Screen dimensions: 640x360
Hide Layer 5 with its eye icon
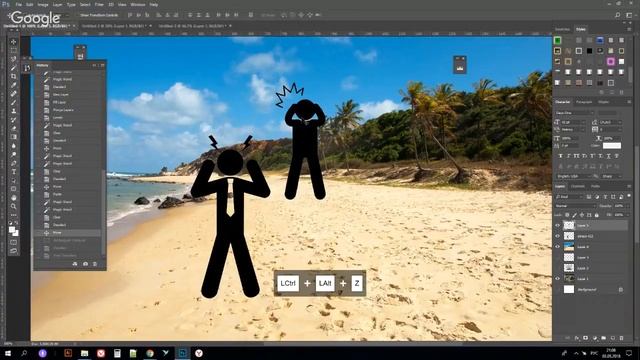[x=558, y=225]
